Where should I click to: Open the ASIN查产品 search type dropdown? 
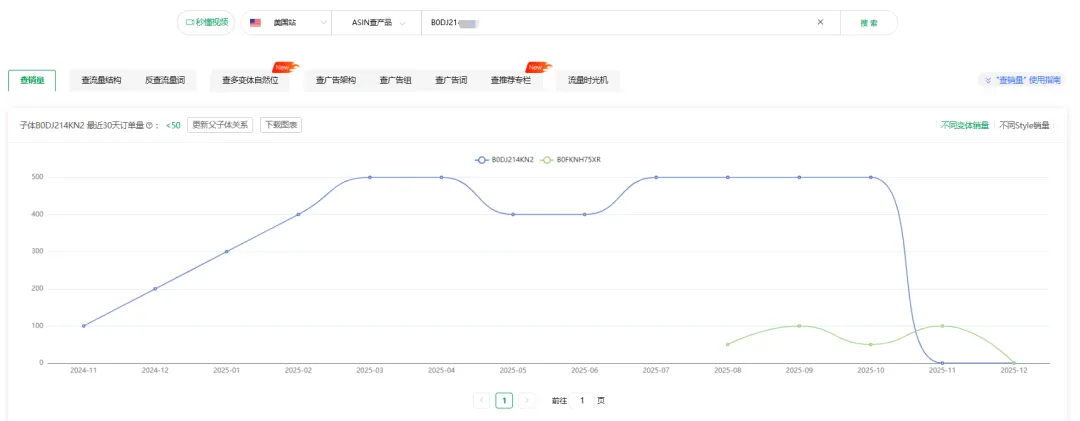point(381,22)
